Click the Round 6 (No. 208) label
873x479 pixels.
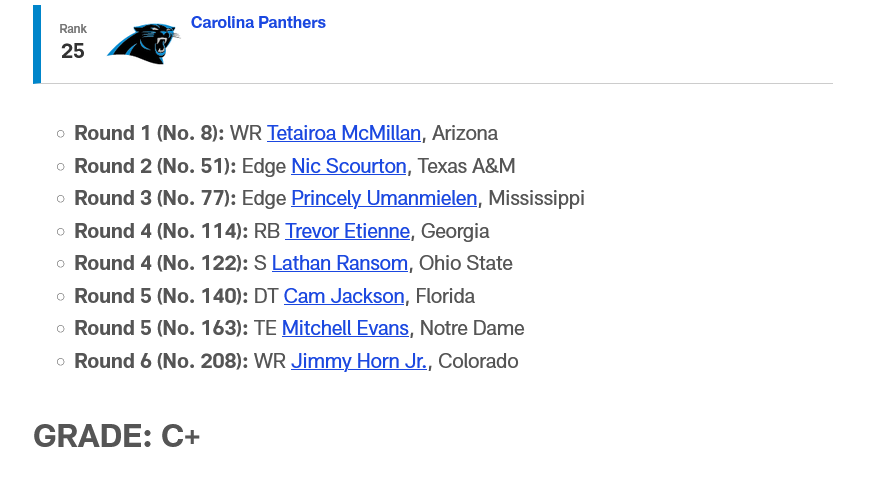pyautogui.click(x=161, y=361)
